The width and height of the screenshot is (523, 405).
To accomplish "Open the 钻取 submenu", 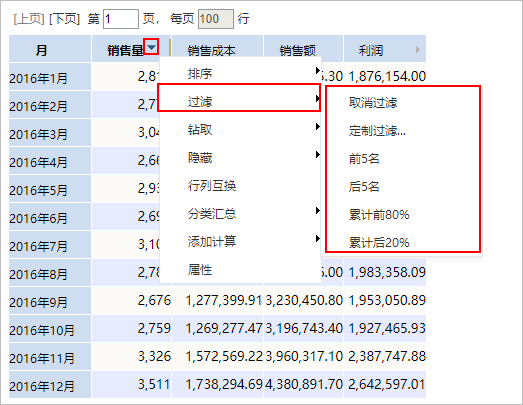I will point(240,129).
